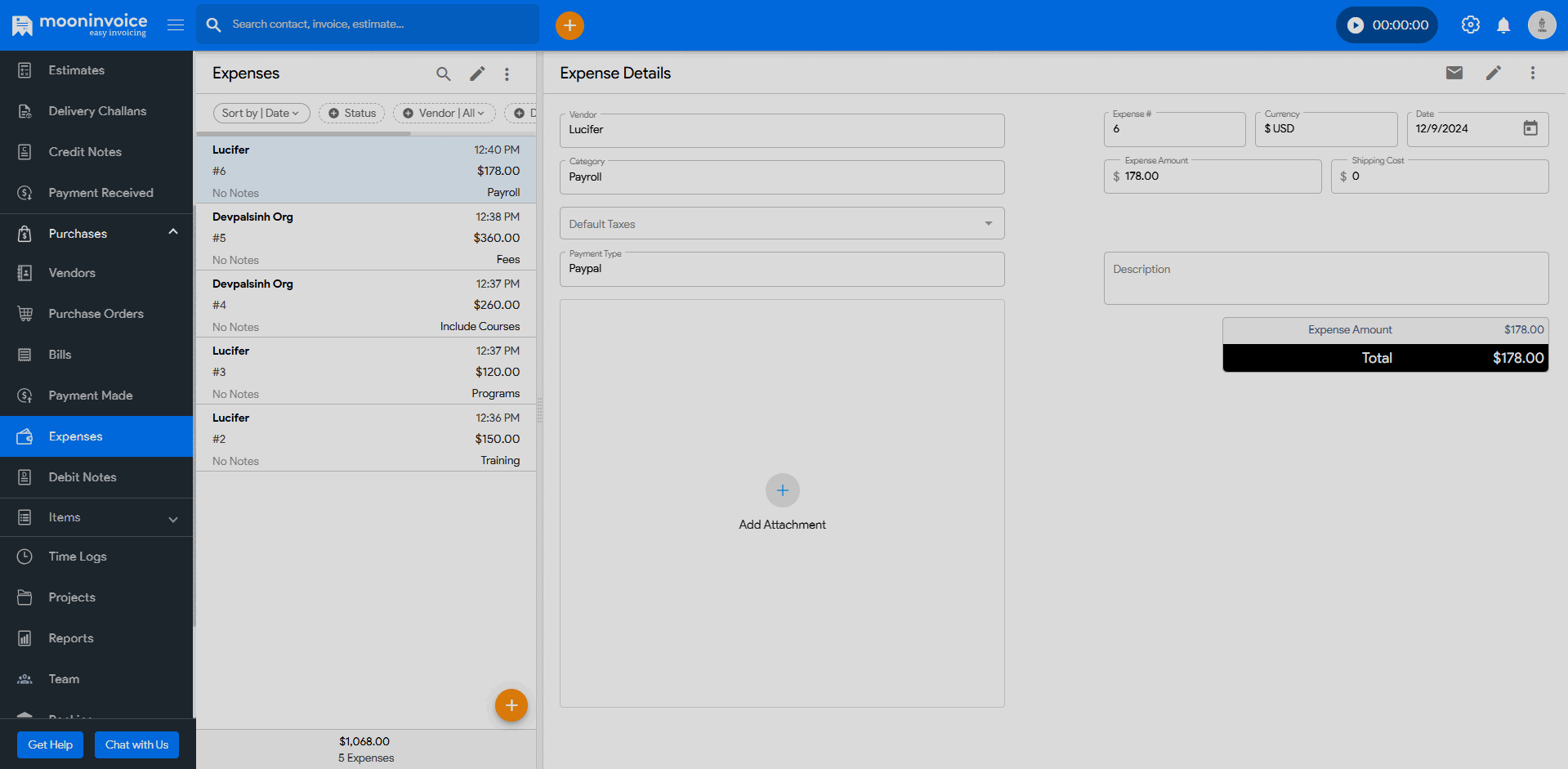1568x769 pixels.
Task: Open the settings gear icon
Action: (1471, 25)
